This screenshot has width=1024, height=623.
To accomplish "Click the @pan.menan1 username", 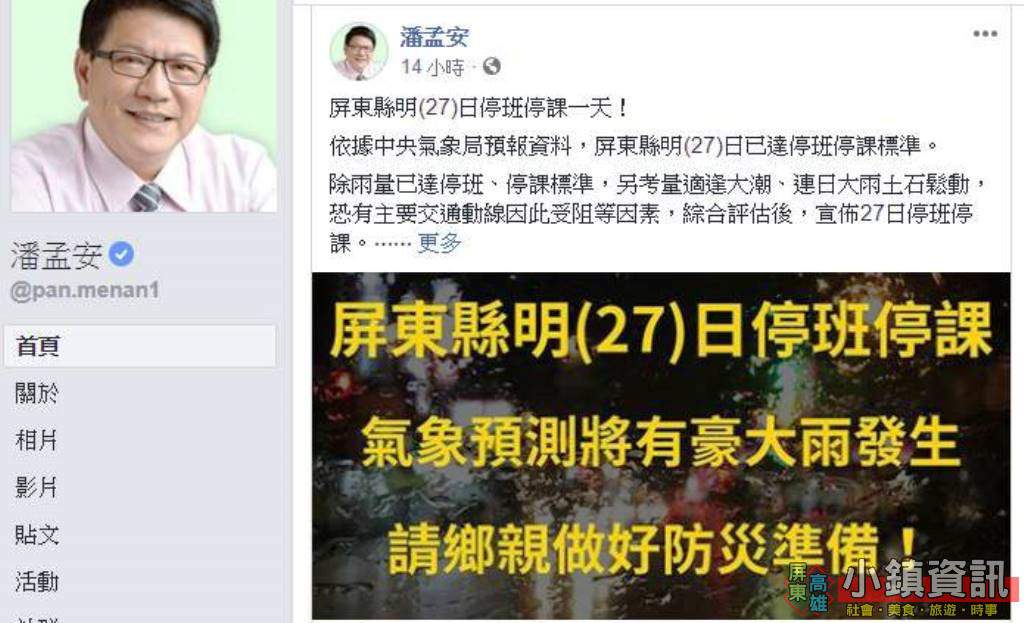I will coord(85,290).
